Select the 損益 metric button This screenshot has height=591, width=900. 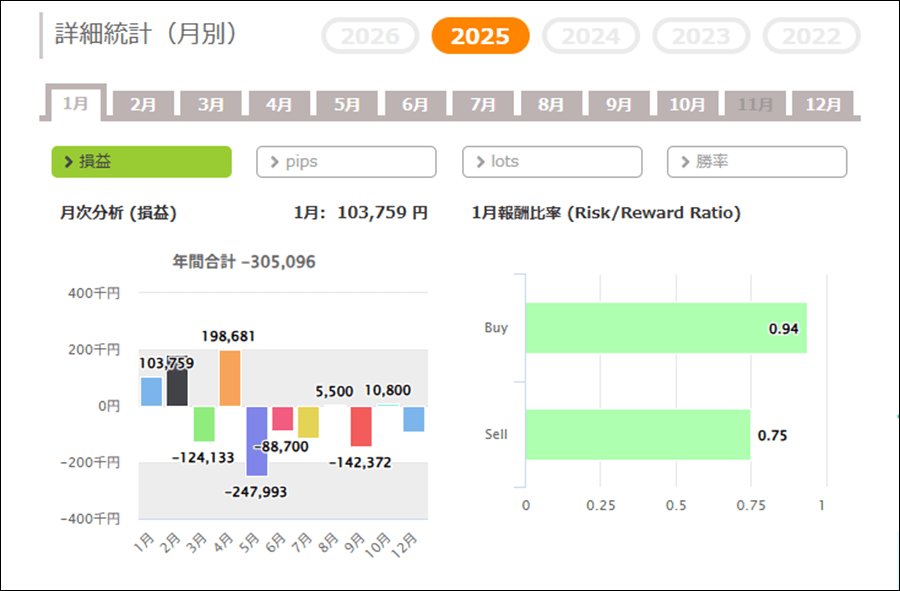tap(141, 162)
